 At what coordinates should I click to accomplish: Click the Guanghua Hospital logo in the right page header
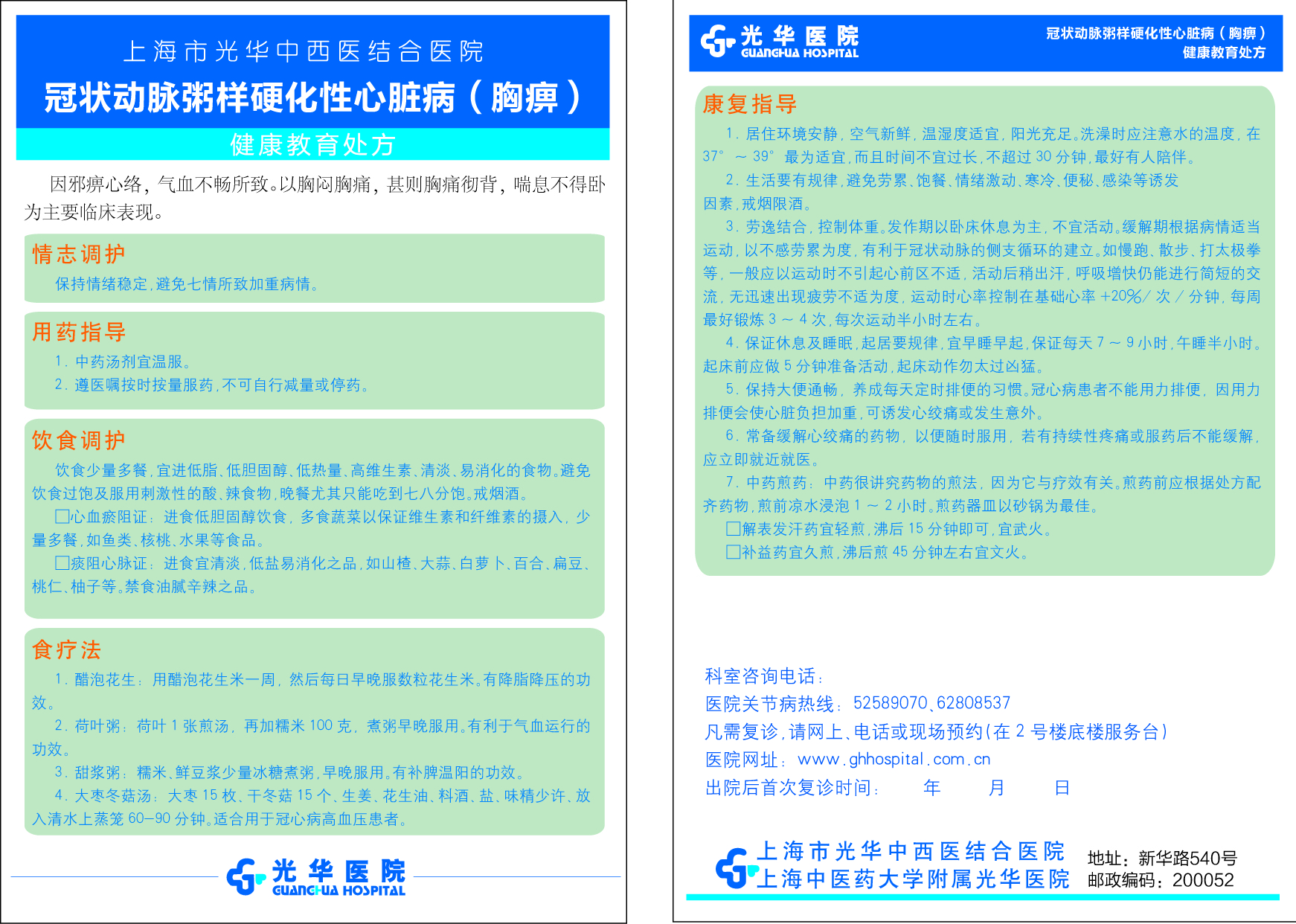click(x=780, y=42)
